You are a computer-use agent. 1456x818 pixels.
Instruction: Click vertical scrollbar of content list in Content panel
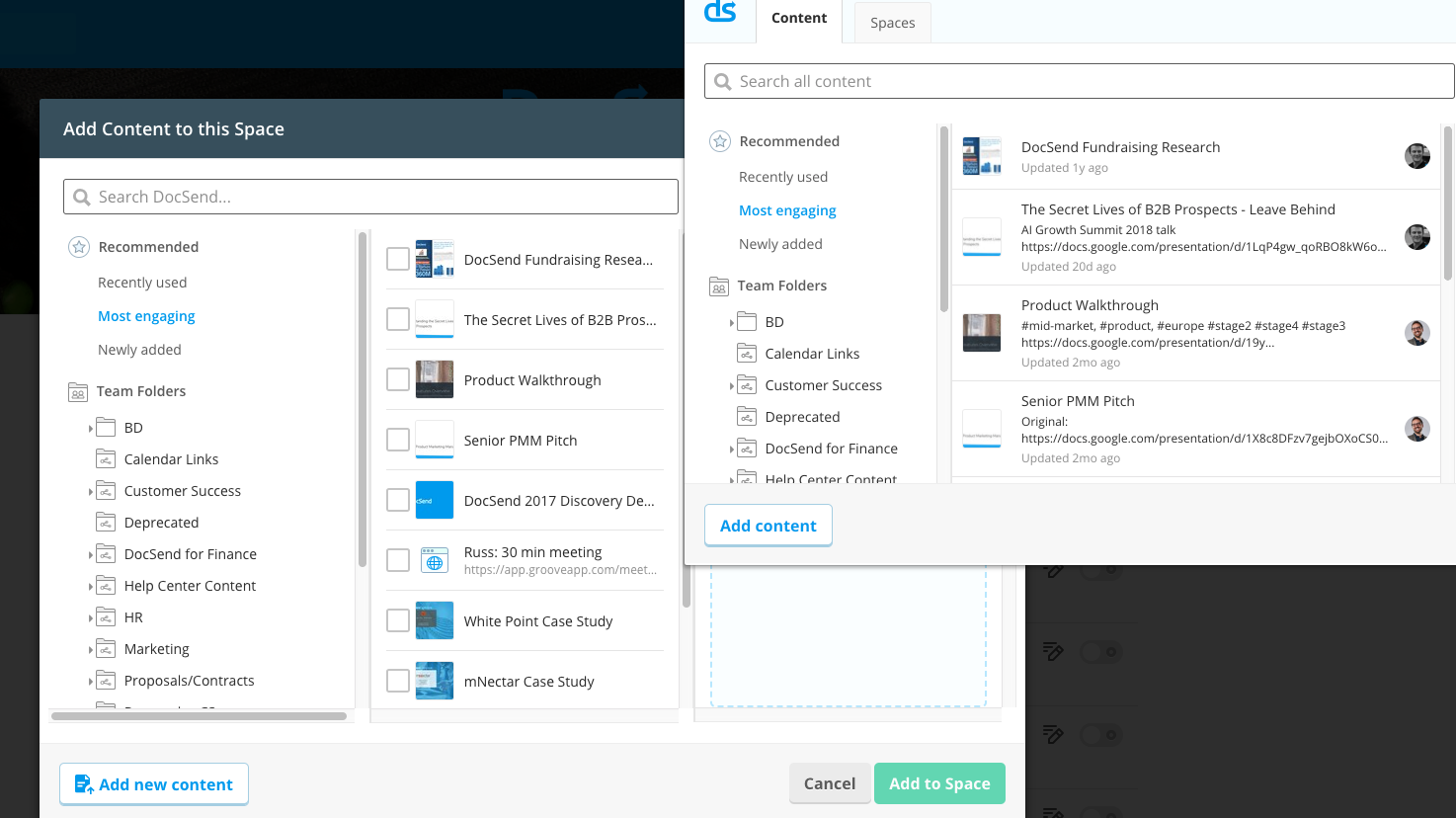1448,203
